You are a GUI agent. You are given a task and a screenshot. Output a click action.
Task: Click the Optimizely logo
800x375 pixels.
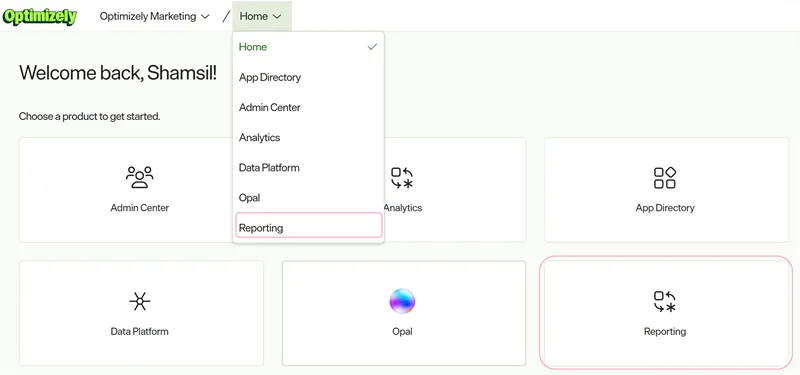coord(39,16)
